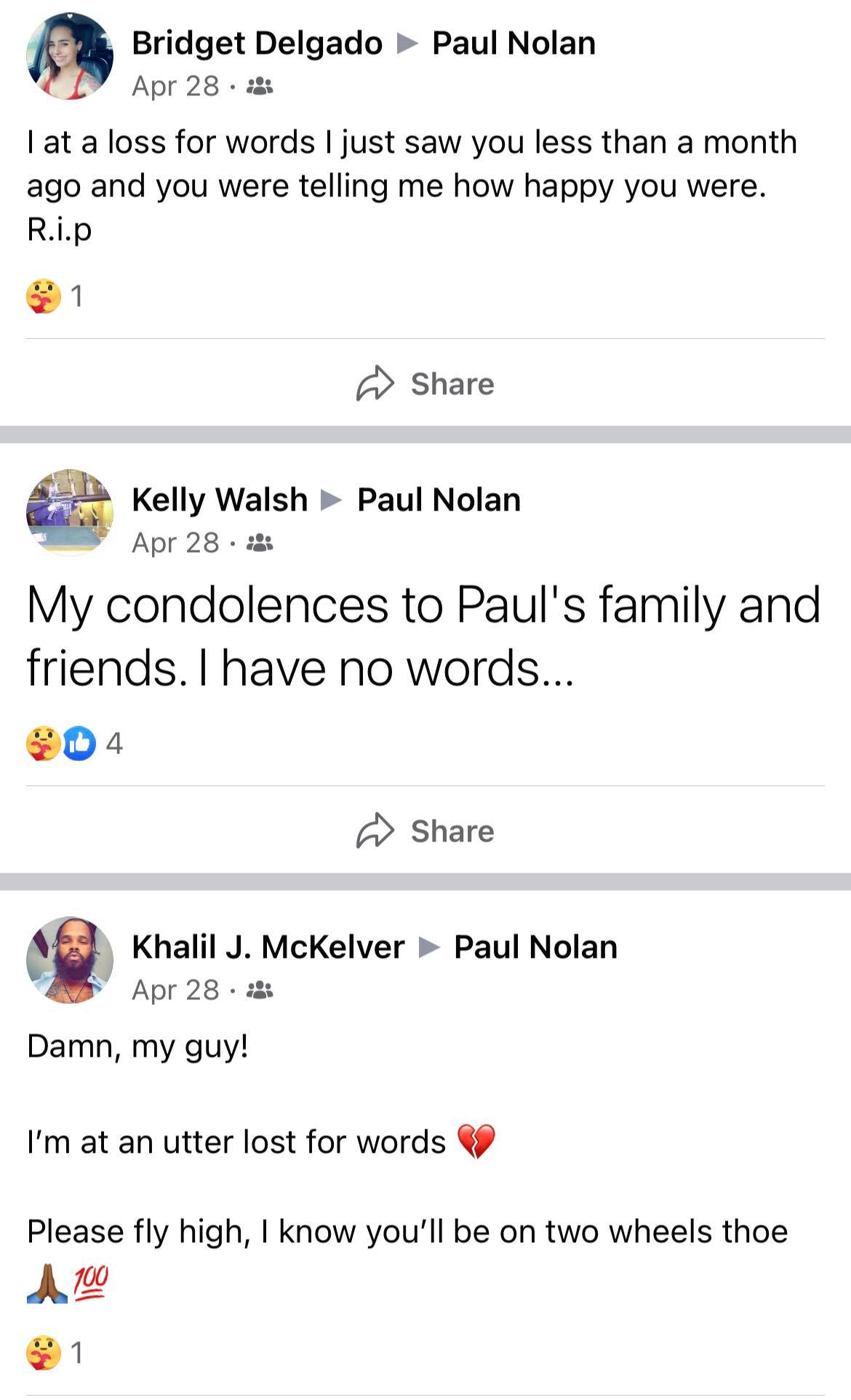
Task: Open reaction count 4 on Kelly's post
Action: [x=114, y=743]
